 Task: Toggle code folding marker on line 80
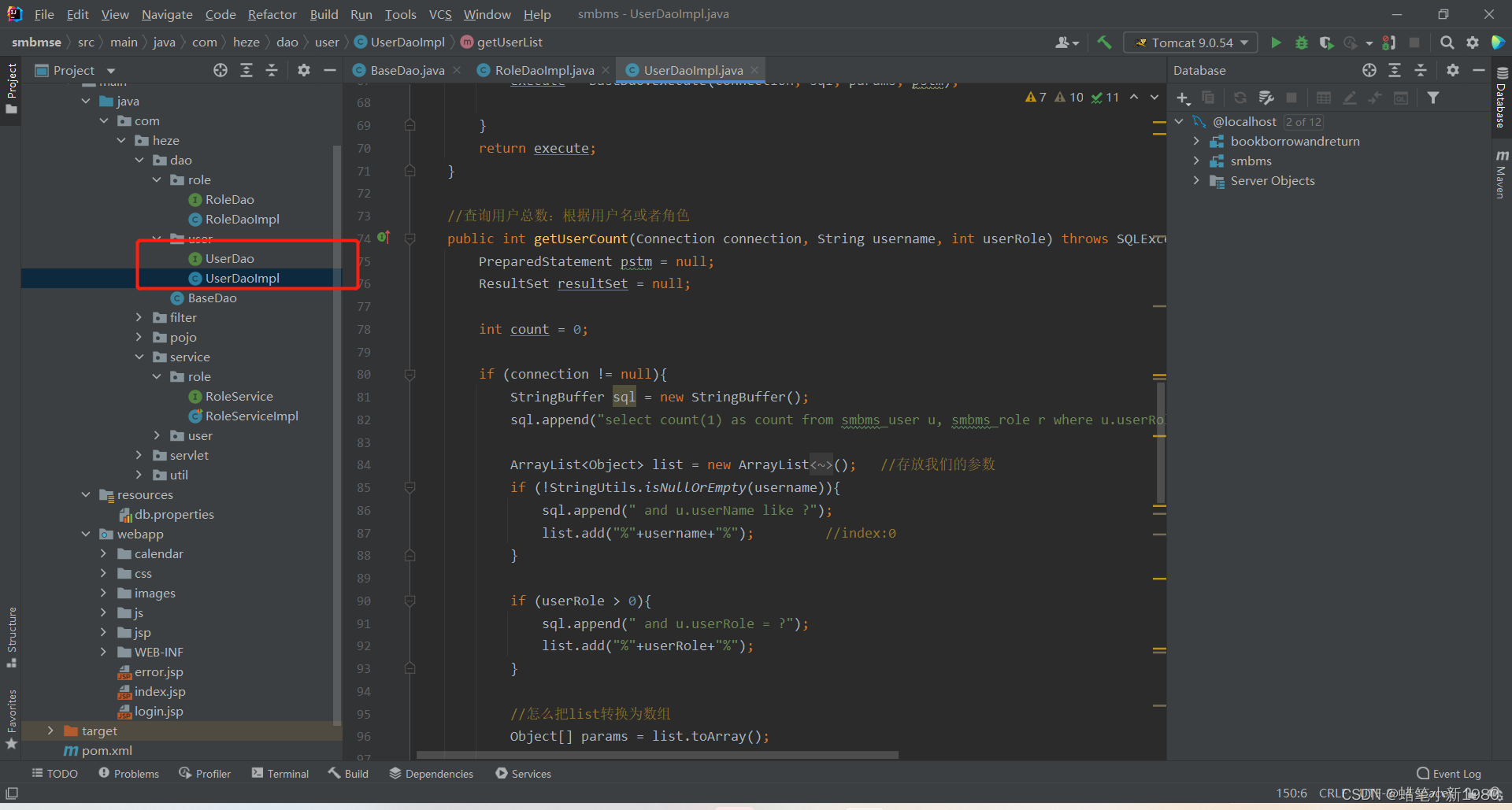pyautogui.click(x=409, y=375)
